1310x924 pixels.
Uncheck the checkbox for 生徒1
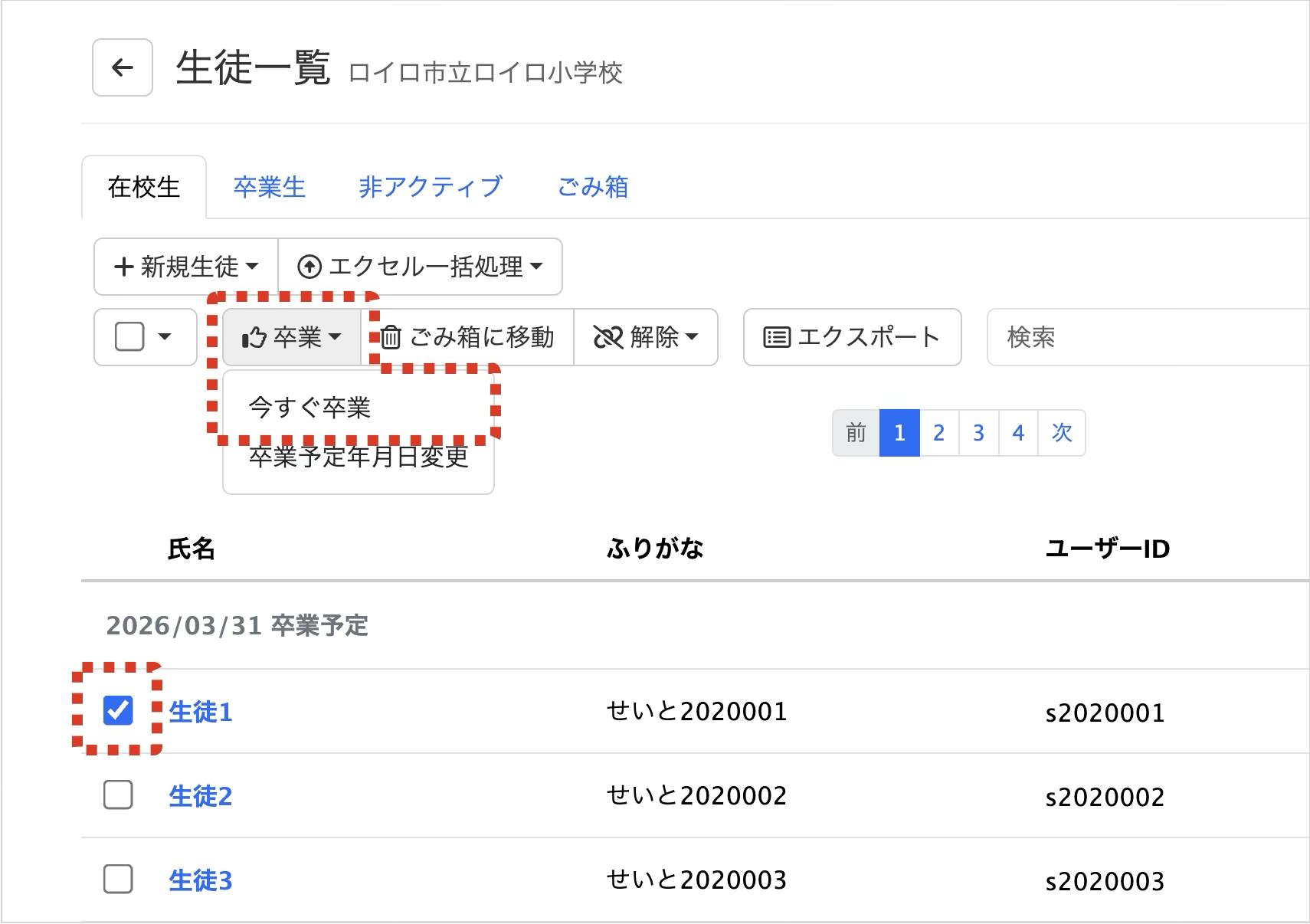tap(118, 710)
